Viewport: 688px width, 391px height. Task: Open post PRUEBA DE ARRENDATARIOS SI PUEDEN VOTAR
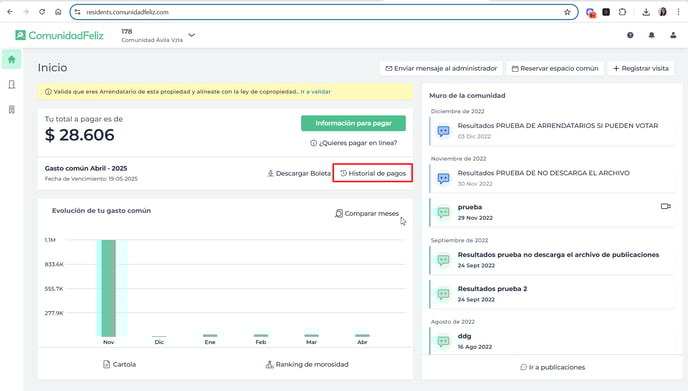tap(552, 131)
